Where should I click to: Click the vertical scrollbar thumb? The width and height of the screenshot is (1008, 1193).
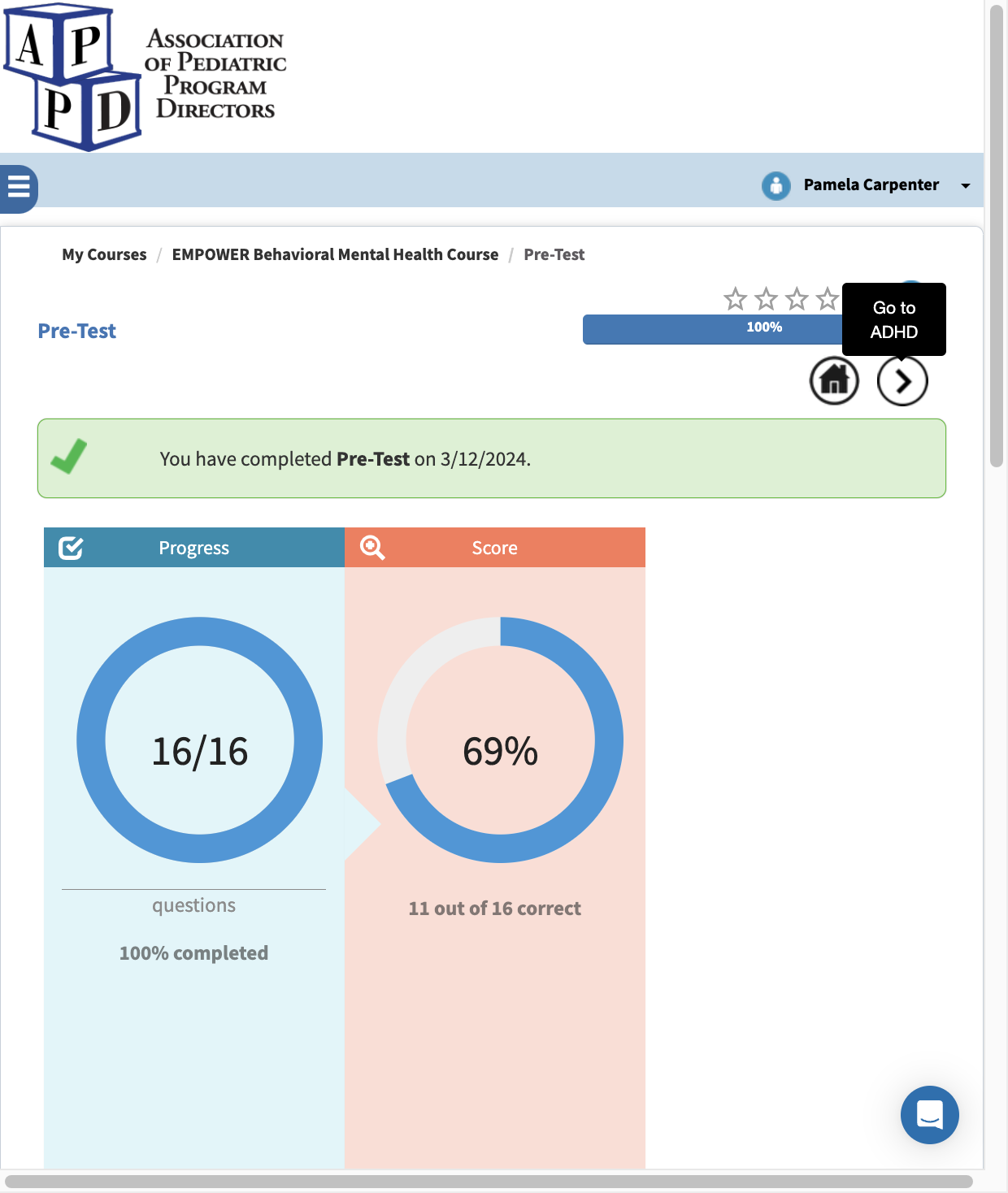click(997, 236)
